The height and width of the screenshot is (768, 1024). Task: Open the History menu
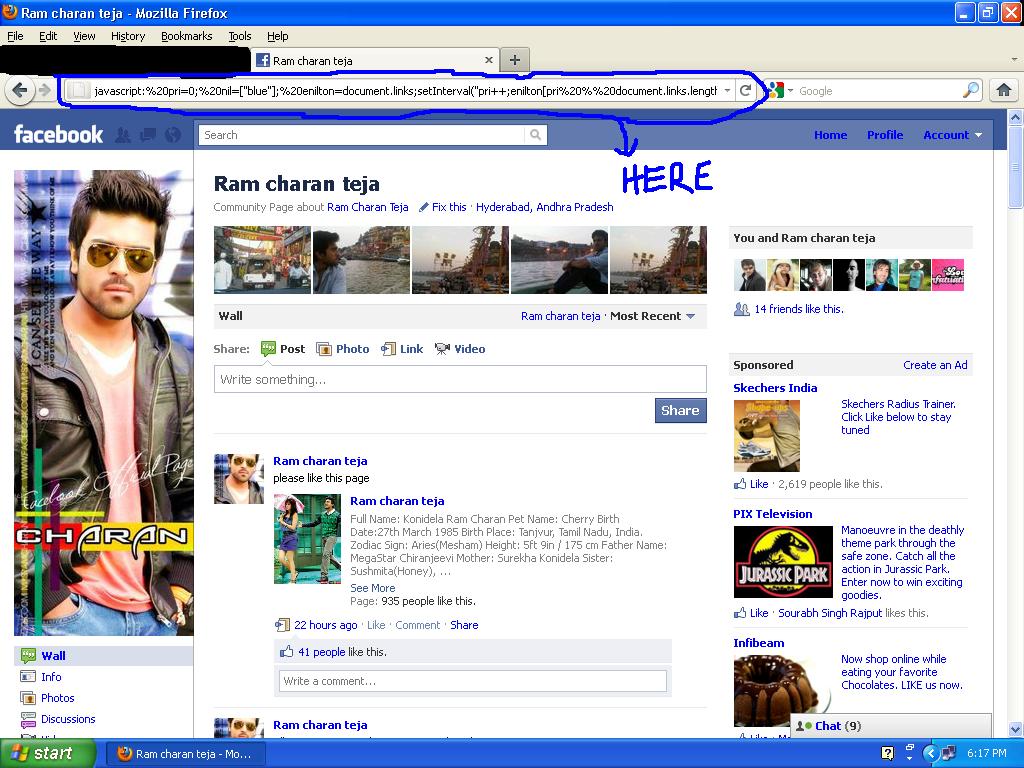click(128, 36)
